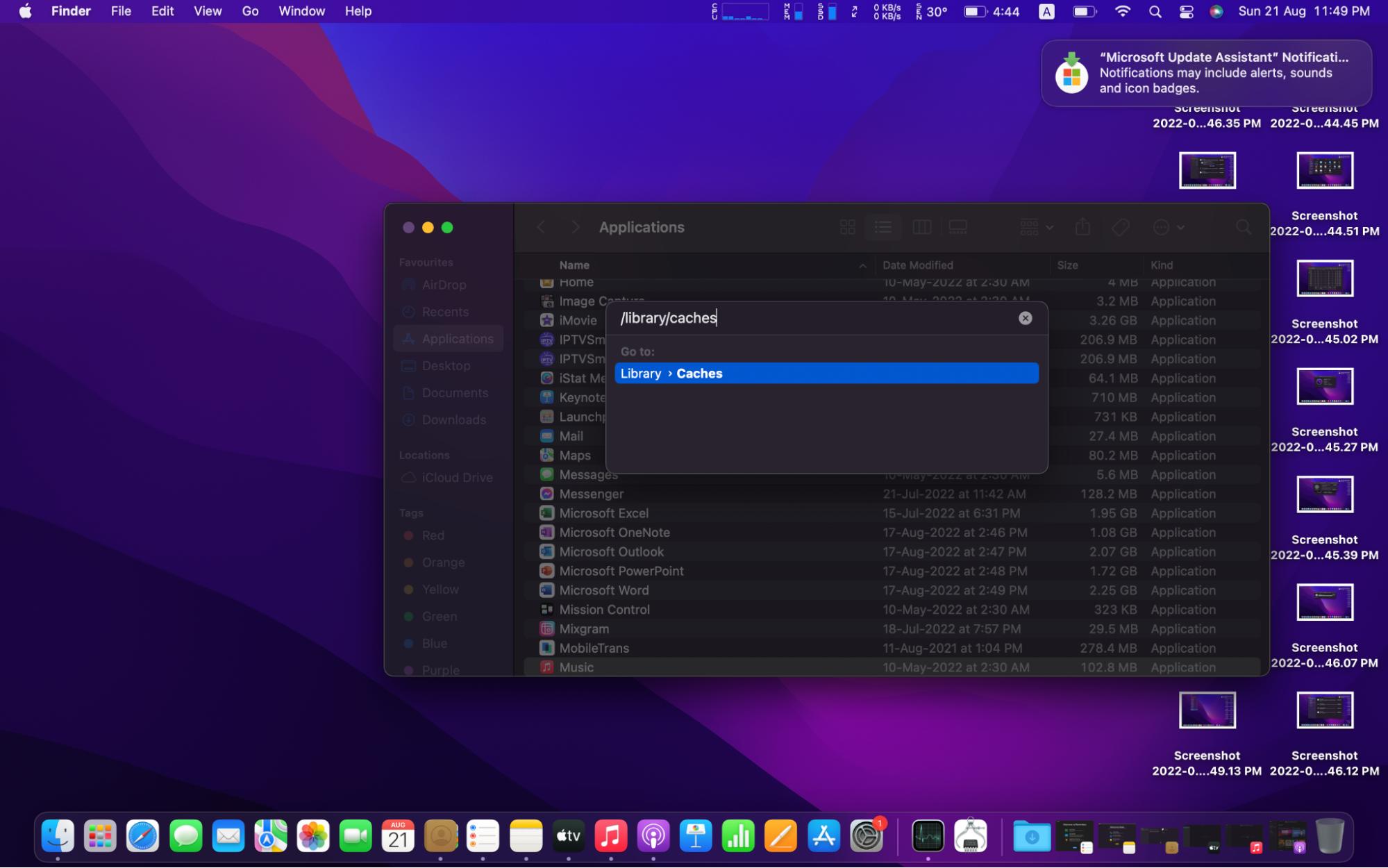Click the Share toolbar icon
This screenshot has width=1388, height=868.
(1082, 227)
